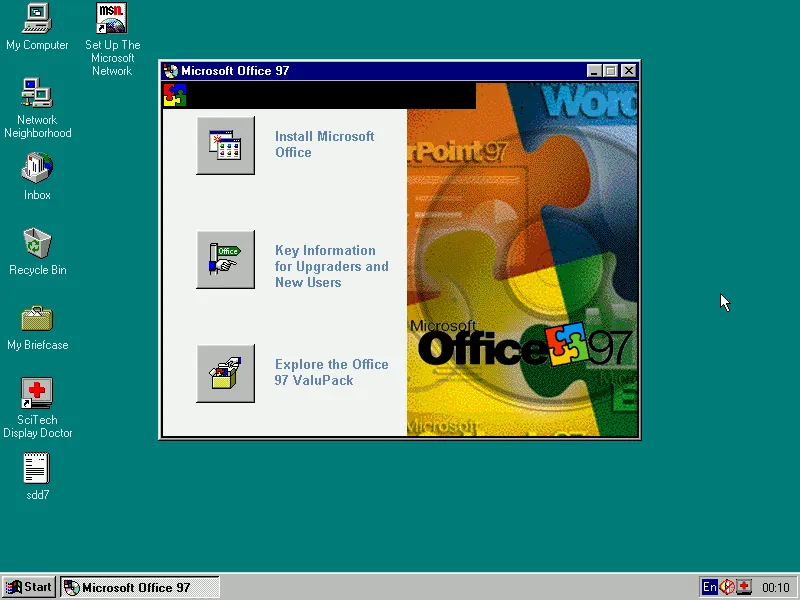Click the En language indicator in tray
Viewport: 800px width, 600px height.
(x=710, y=587)
